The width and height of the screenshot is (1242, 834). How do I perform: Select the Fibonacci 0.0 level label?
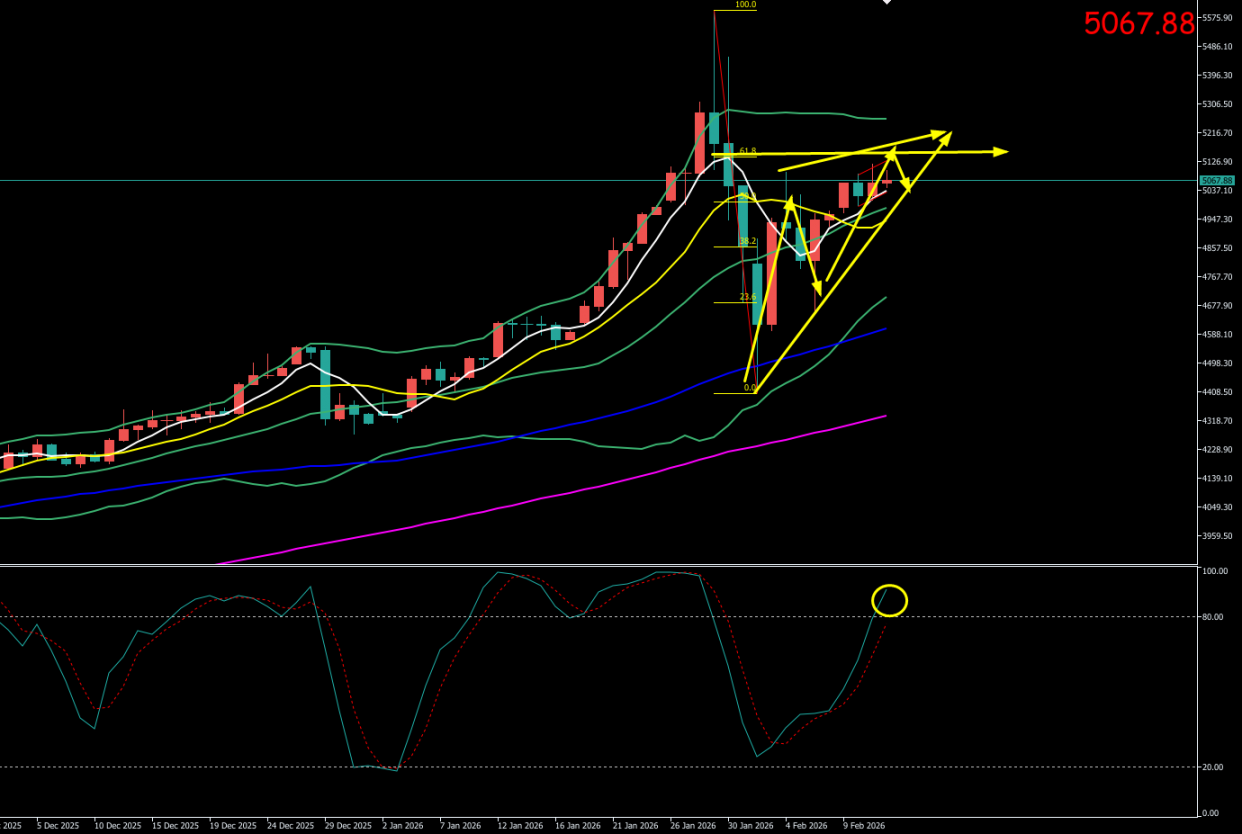(x=750, y=388)
